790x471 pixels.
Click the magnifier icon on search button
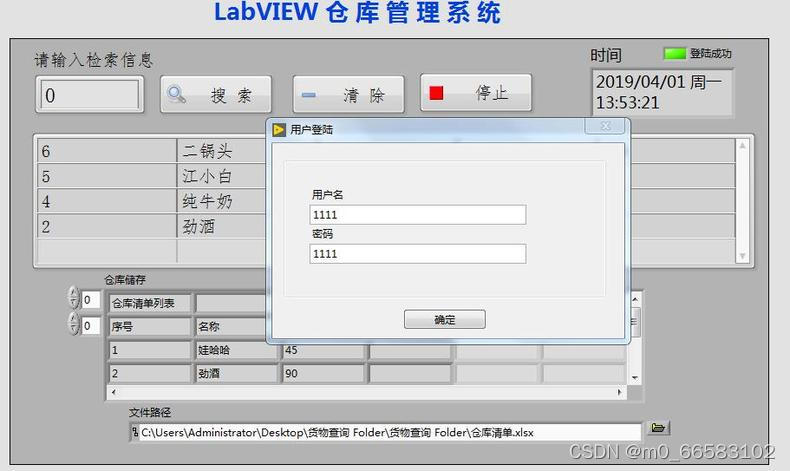pos(176,94)
